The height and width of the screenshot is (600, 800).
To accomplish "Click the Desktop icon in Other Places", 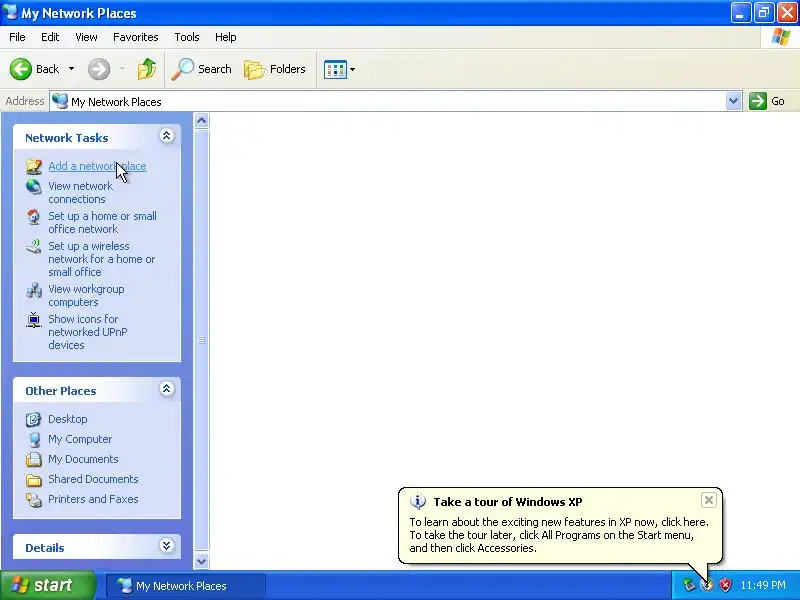I will point(34,419).
